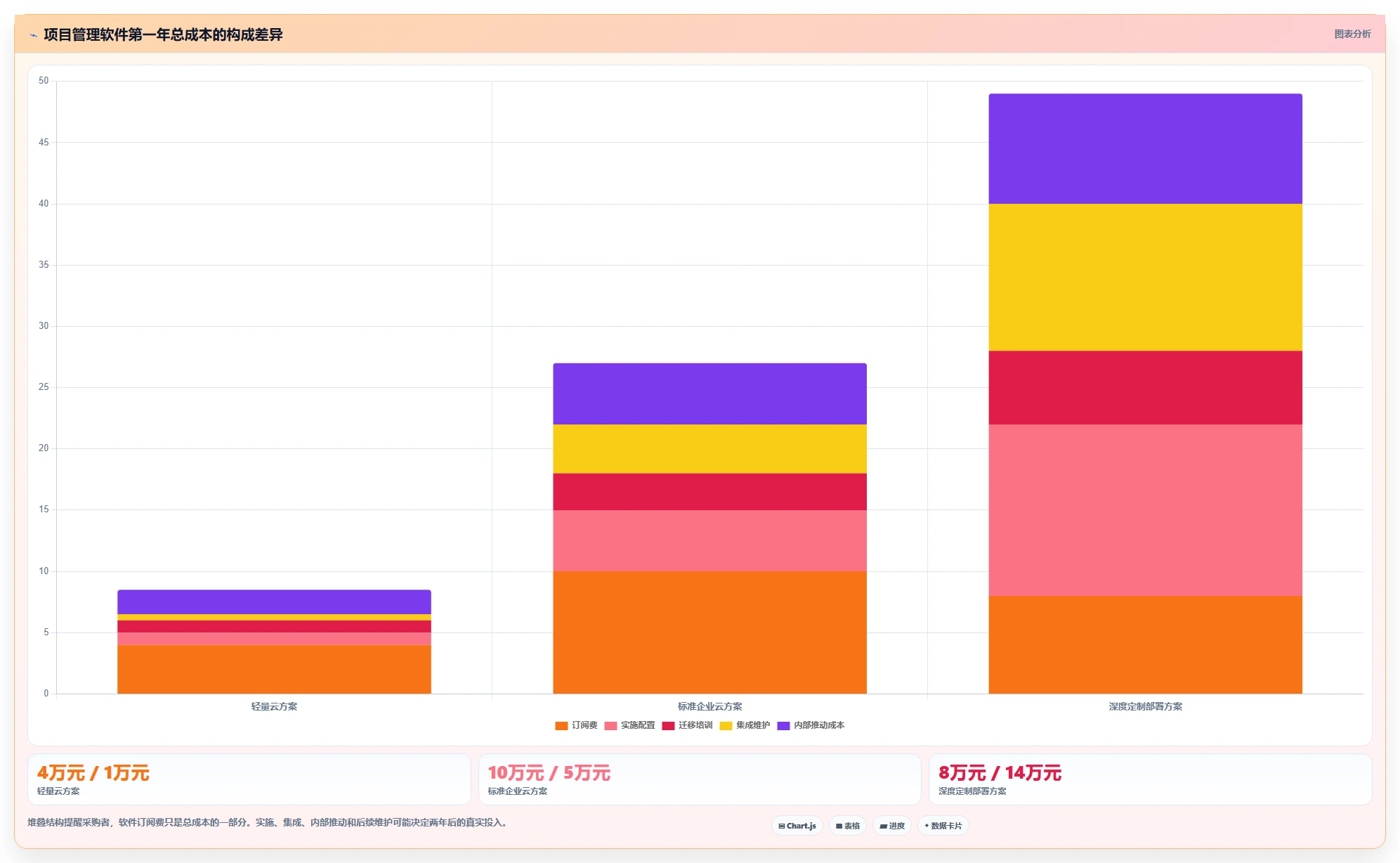Click the y-axis tick value 45
This screenshot has height=863, width=1400.
coord(44,142)
